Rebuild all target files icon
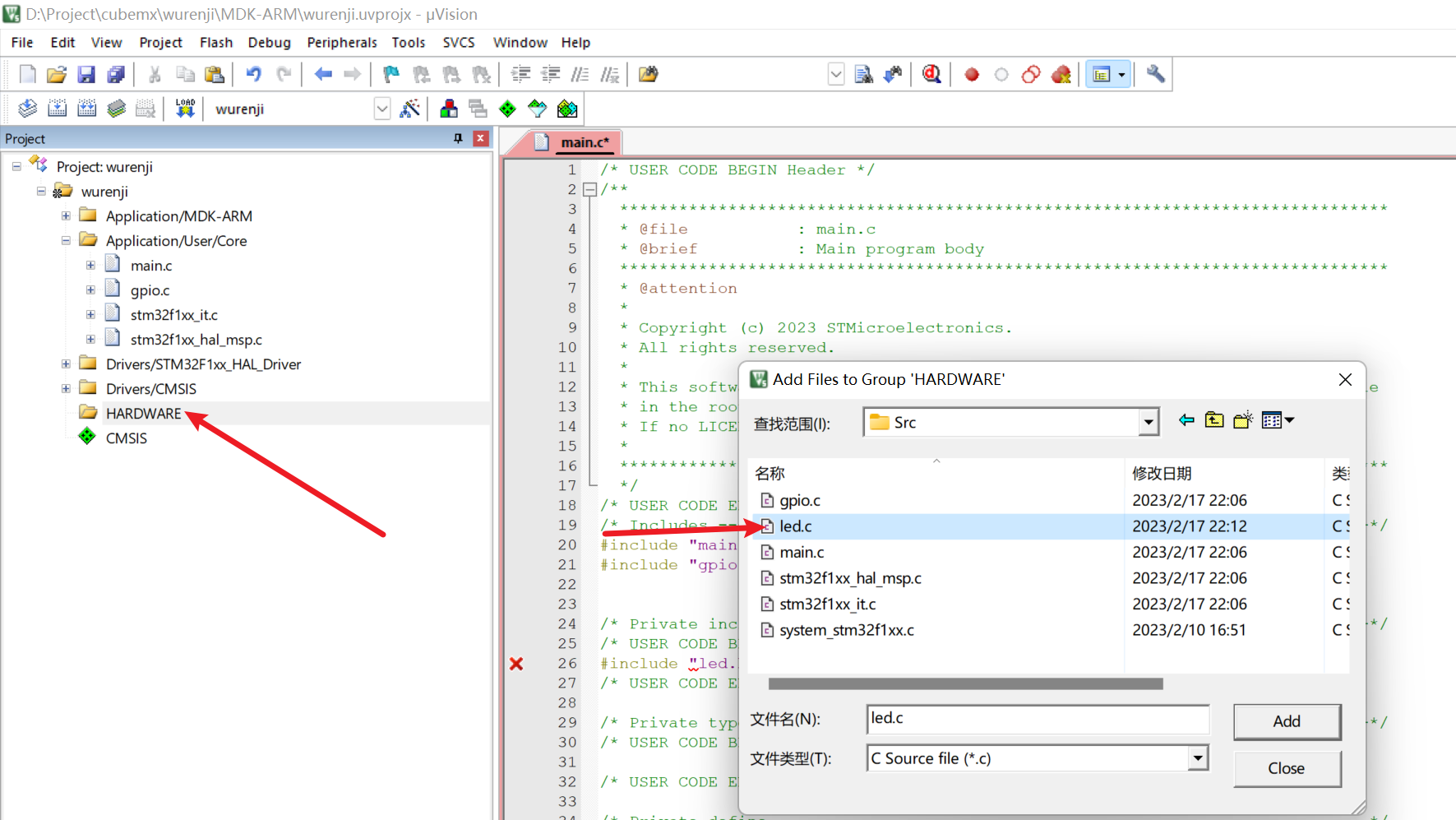Viewport: 1456px width, 820px height. 86,109
